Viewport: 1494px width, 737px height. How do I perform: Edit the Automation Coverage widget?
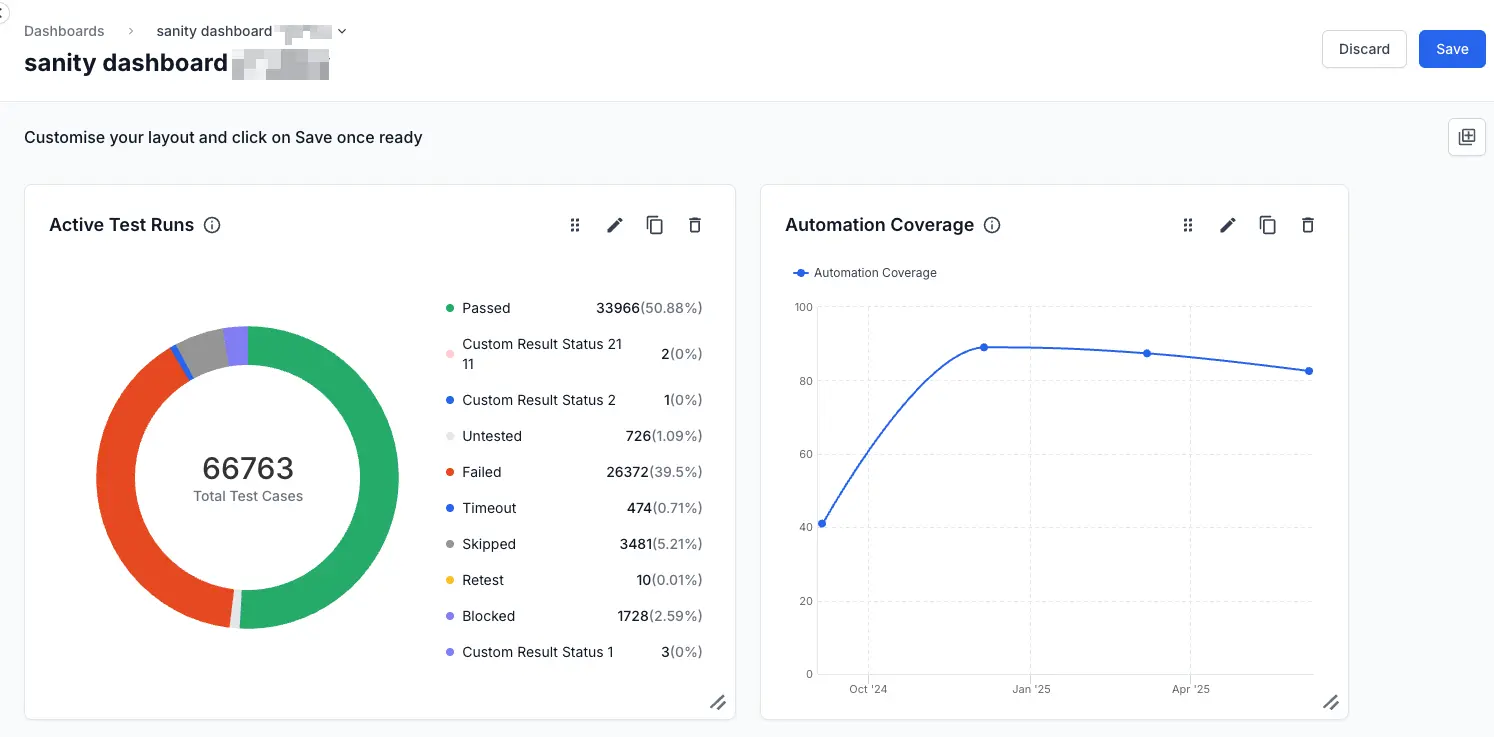(x=1228, y=225)
